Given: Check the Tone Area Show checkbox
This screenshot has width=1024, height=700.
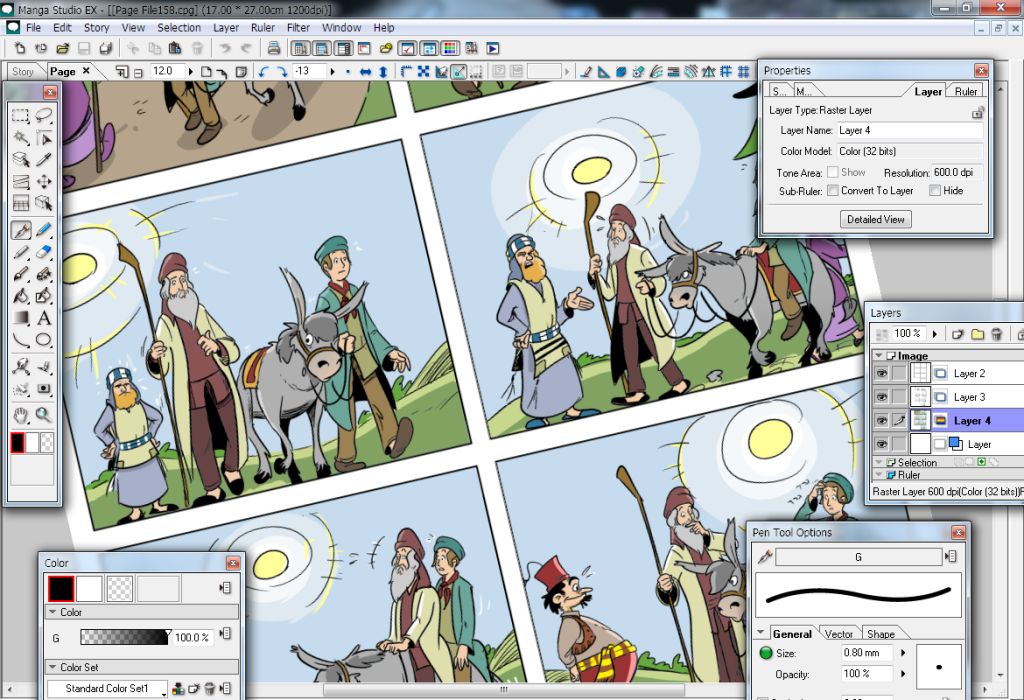Looking at the screenshot, I should (x=833, y=172).
